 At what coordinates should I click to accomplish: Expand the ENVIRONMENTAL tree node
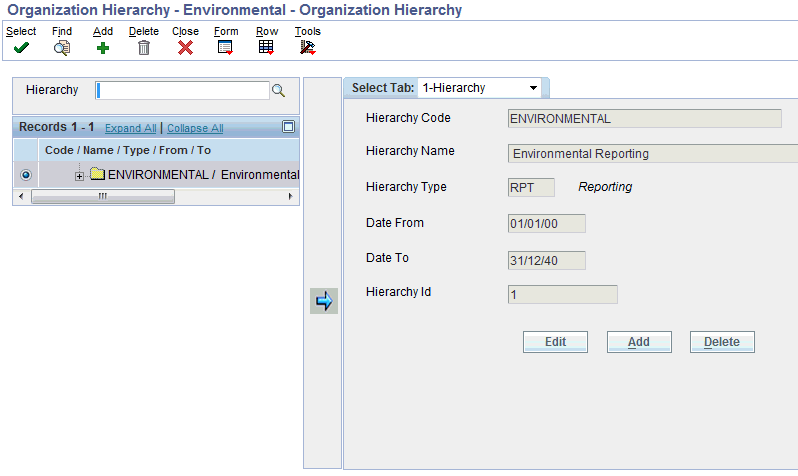pyautogui.click(x=80, y=176)
